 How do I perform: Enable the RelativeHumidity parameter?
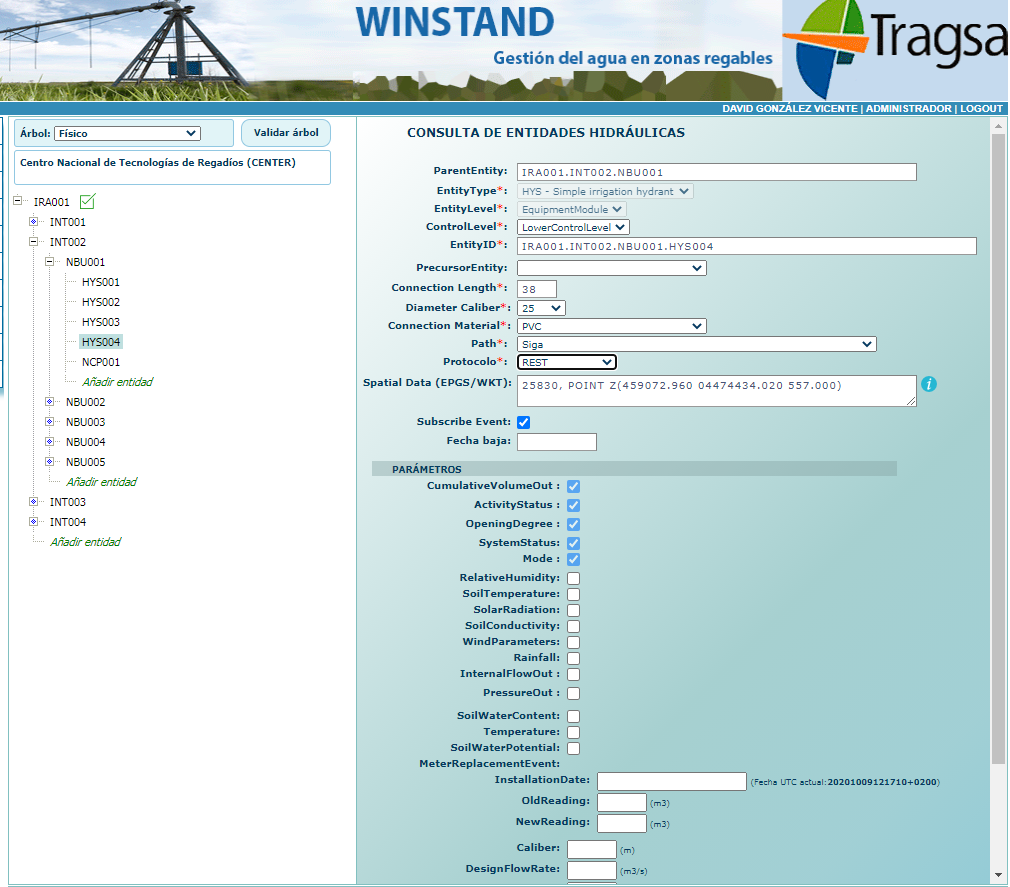pyautogui.click(x=573, y=578)
